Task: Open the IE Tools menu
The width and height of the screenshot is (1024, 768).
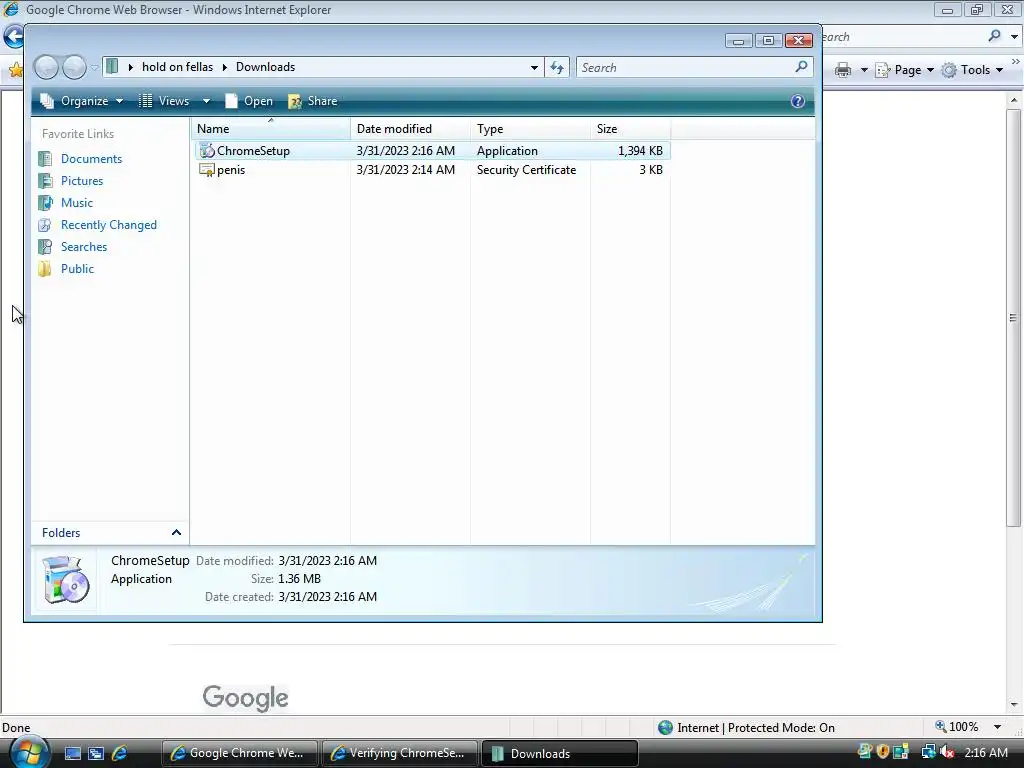Action: (972, 70)
